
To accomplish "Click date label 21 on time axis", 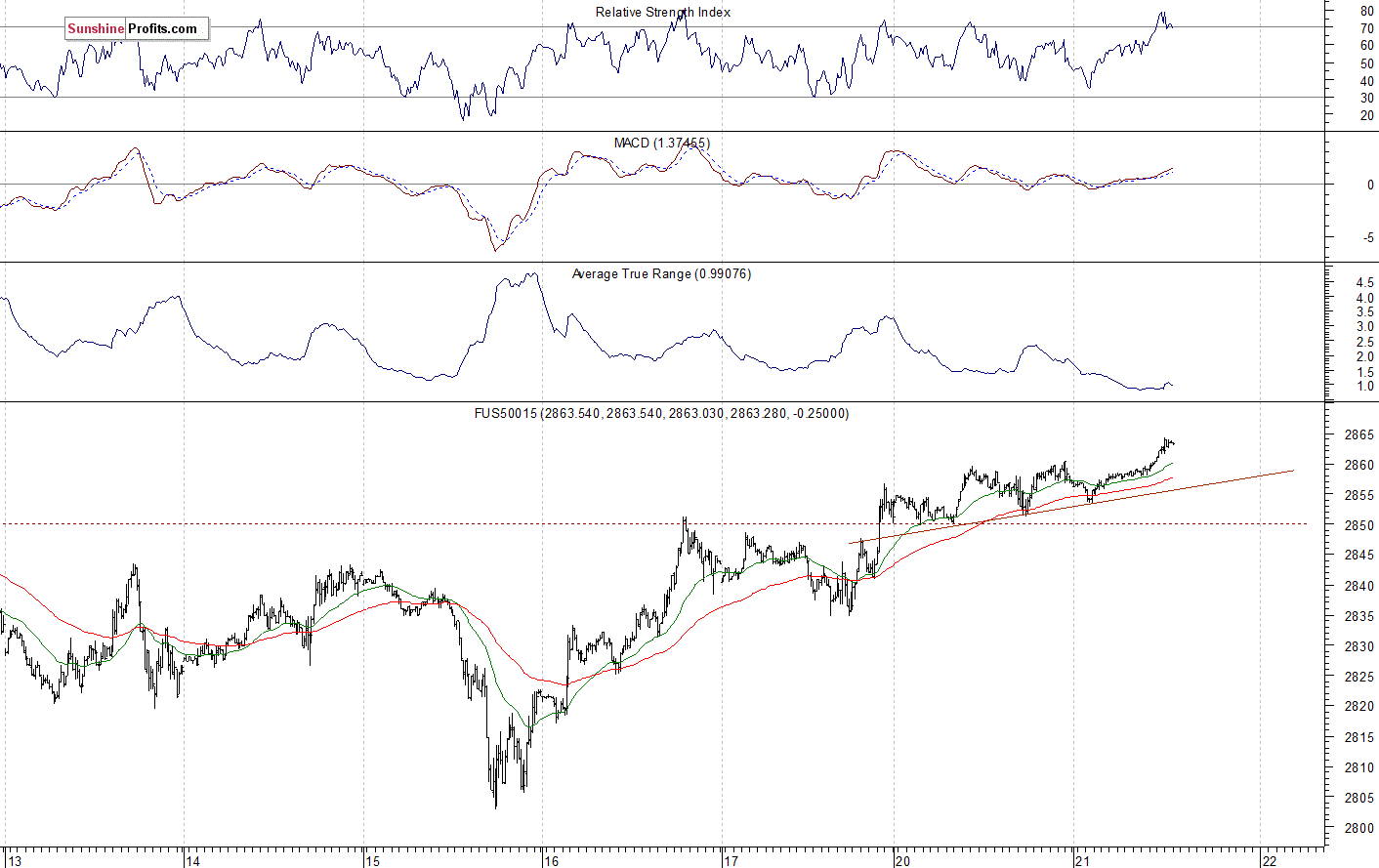I will click(1082, 861).
